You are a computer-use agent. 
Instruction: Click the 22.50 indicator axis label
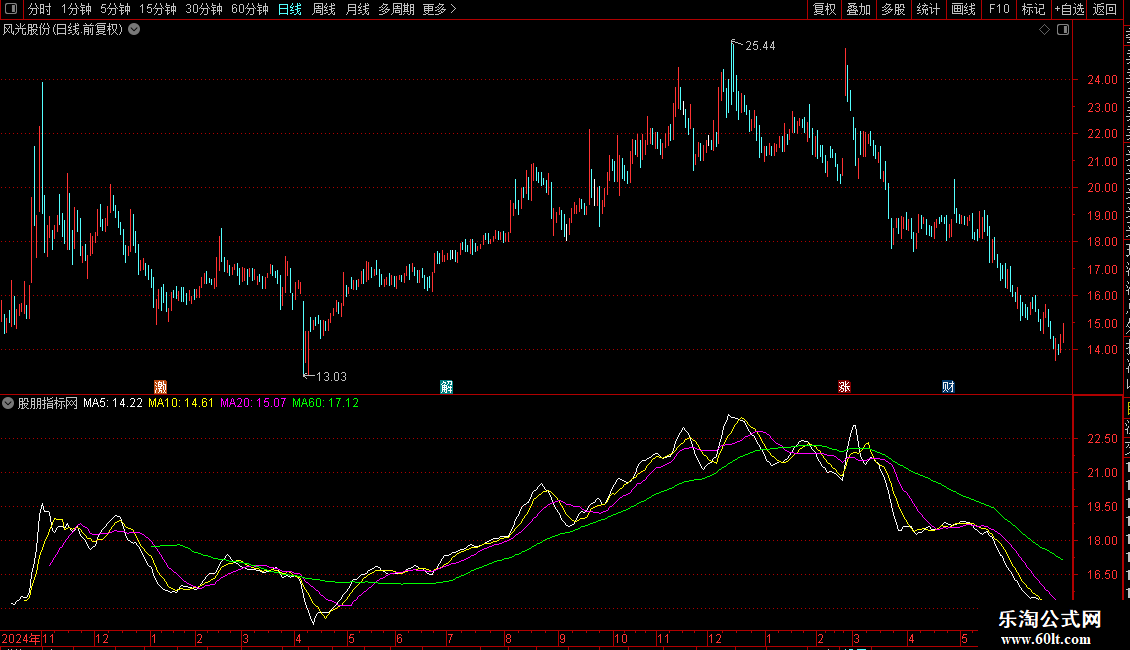pos(1103,439)
